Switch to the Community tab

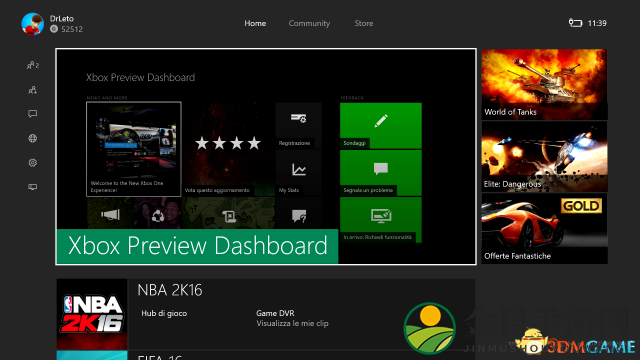tap(309, 23)
